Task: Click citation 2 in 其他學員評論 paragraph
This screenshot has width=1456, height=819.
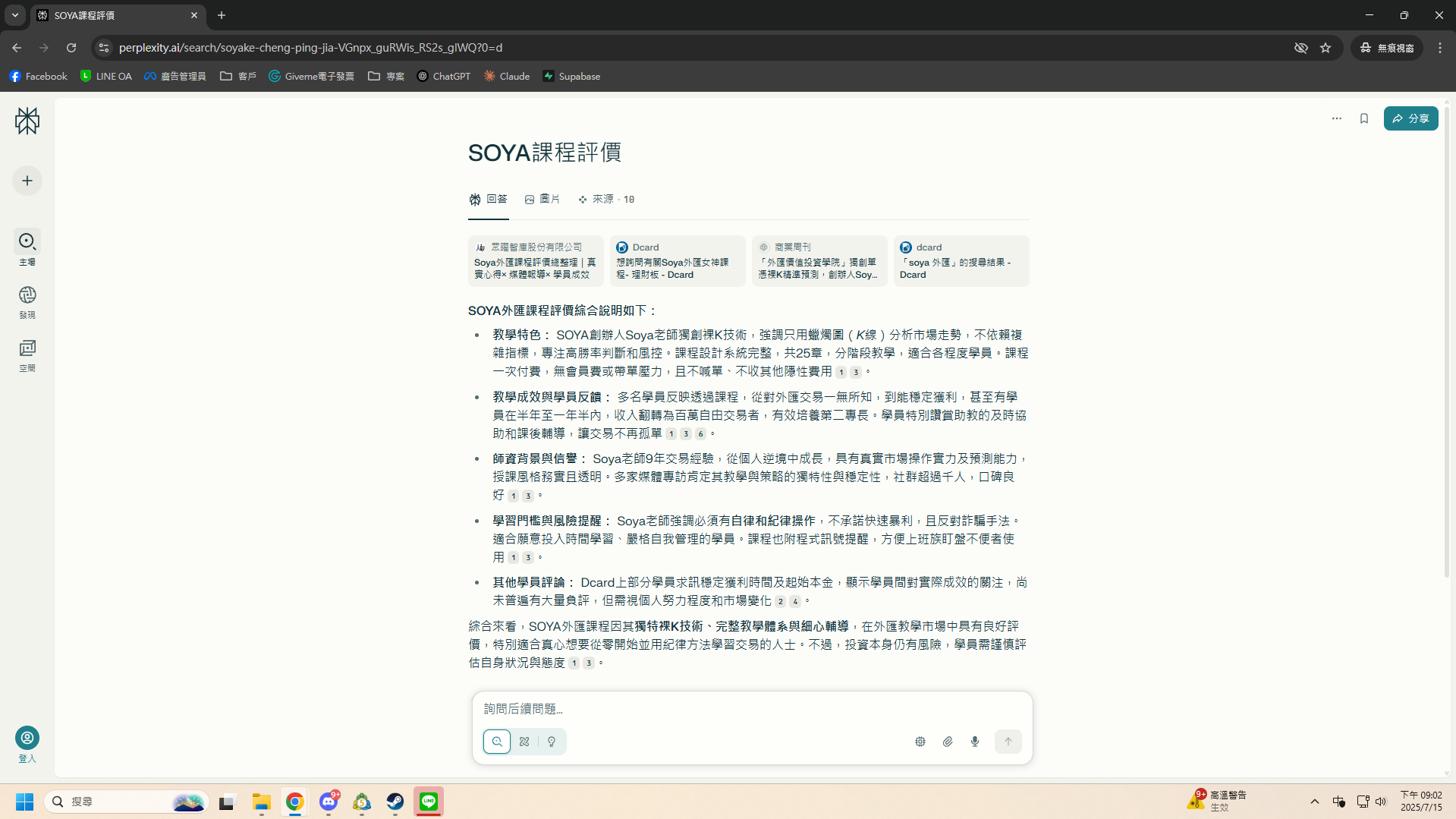Action: pos(780,601)
